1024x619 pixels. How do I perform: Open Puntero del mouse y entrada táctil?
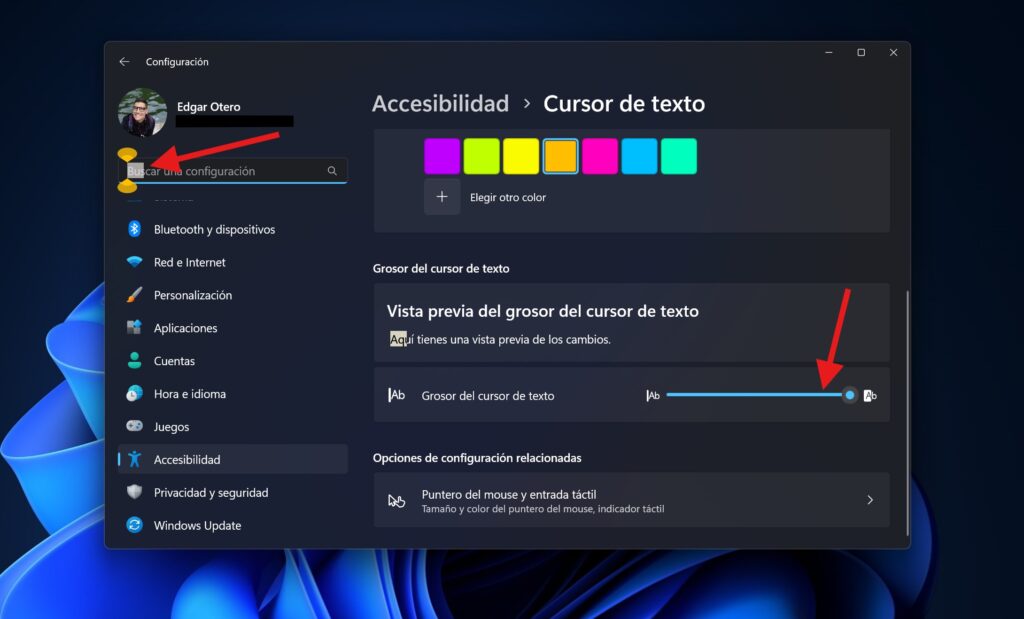632,500
